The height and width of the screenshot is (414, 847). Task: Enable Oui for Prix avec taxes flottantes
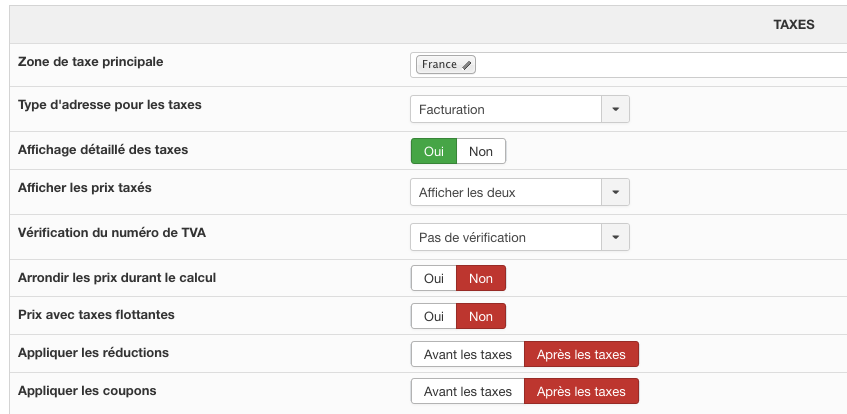434,317
